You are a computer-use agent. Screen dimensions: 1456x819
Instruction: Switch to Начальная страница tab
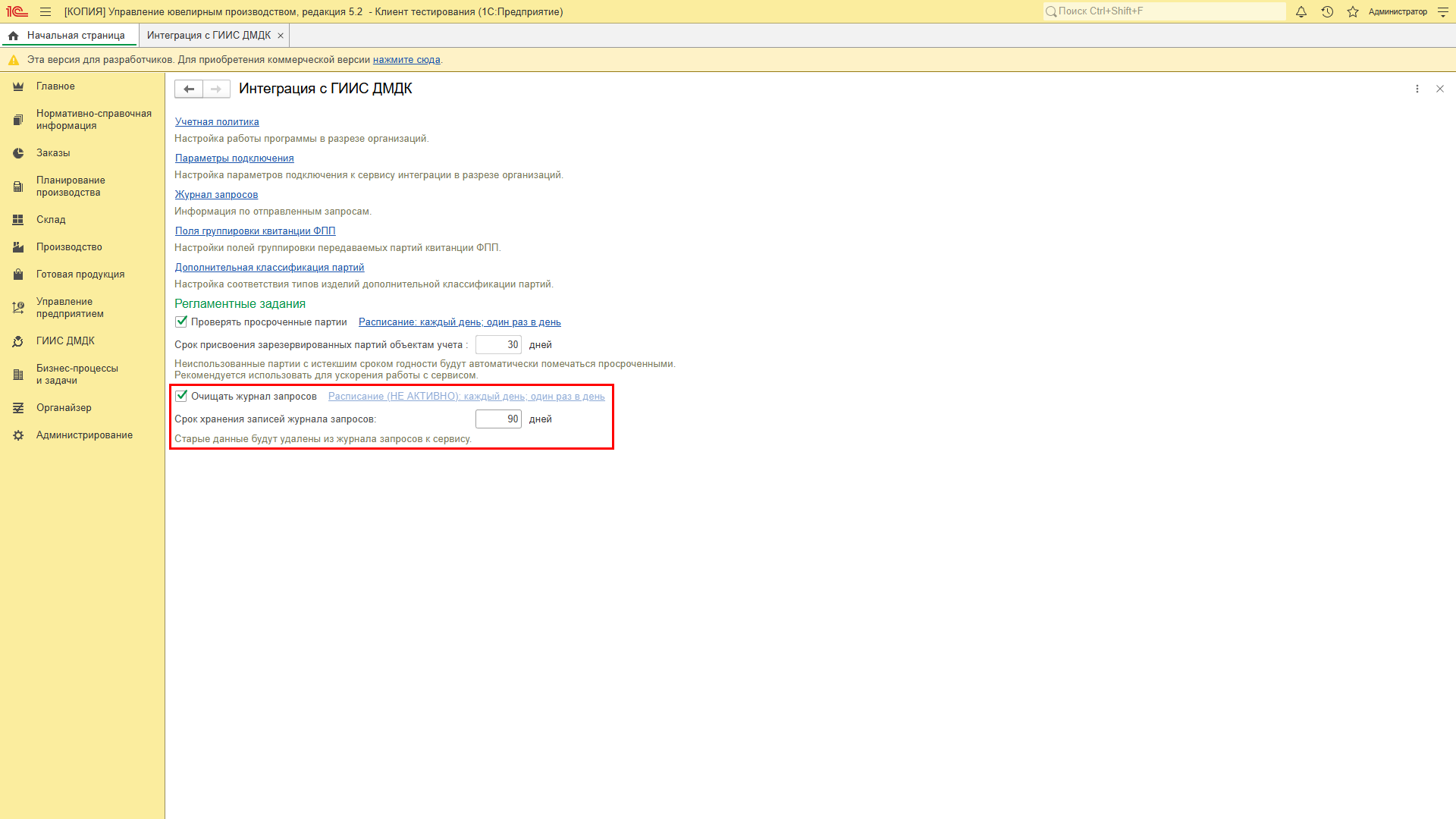[x=69, y=36]
